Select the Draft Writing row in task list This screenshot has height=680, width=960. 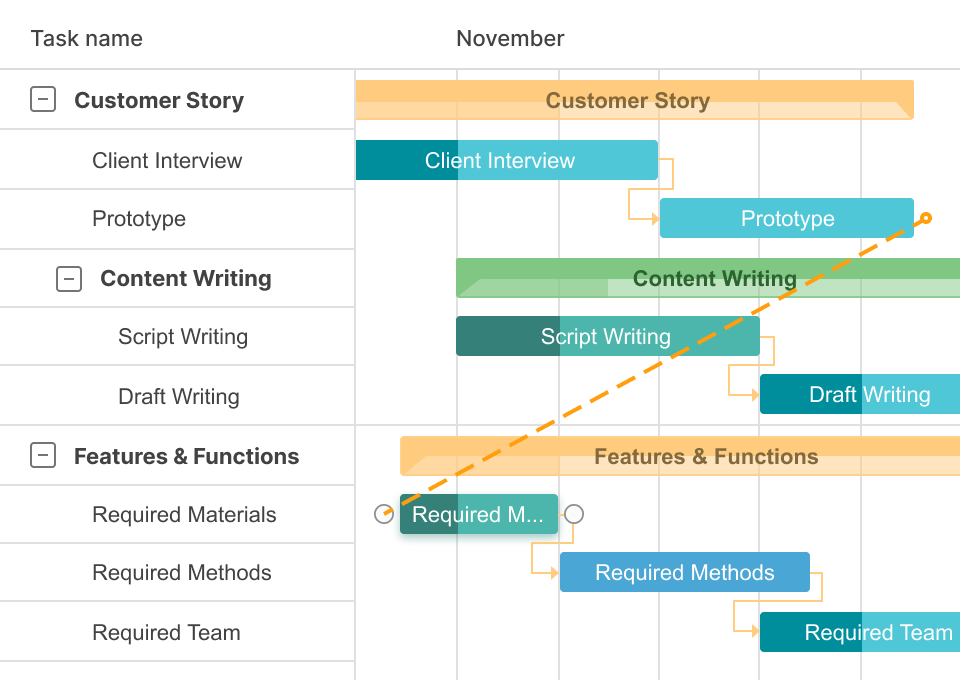(179, 396)
